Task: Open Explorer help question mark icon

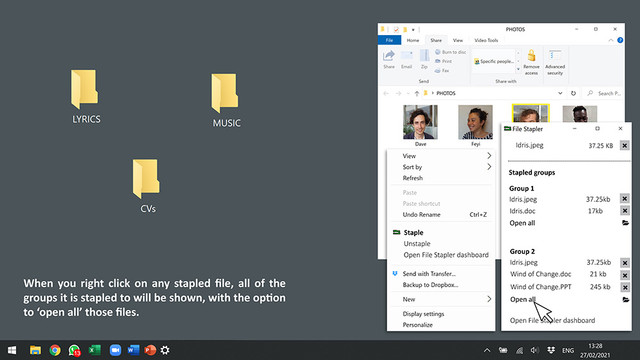Action: (x=620, y=40)
